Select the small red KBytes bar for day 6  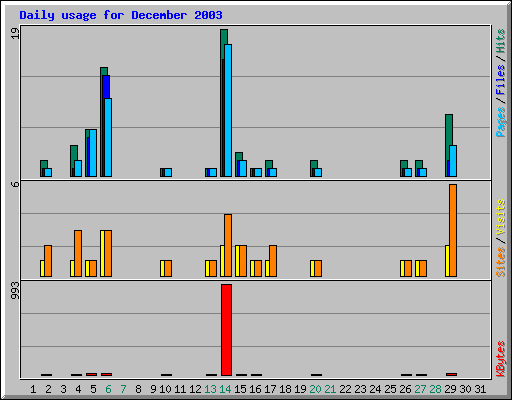(107, 374)
